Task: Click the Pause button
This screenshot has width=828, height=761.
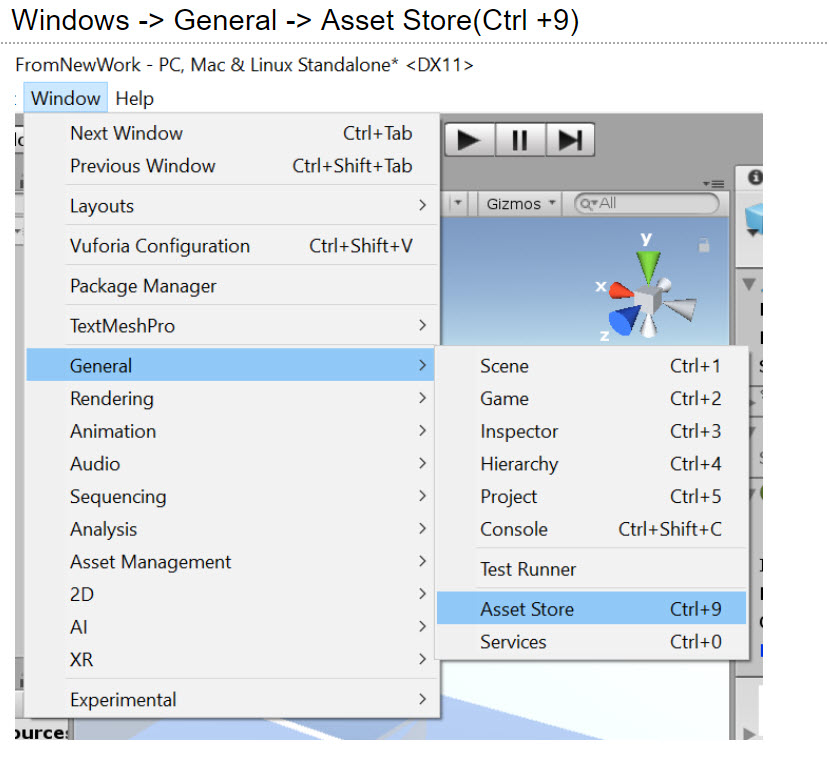Action: point(519,140)
